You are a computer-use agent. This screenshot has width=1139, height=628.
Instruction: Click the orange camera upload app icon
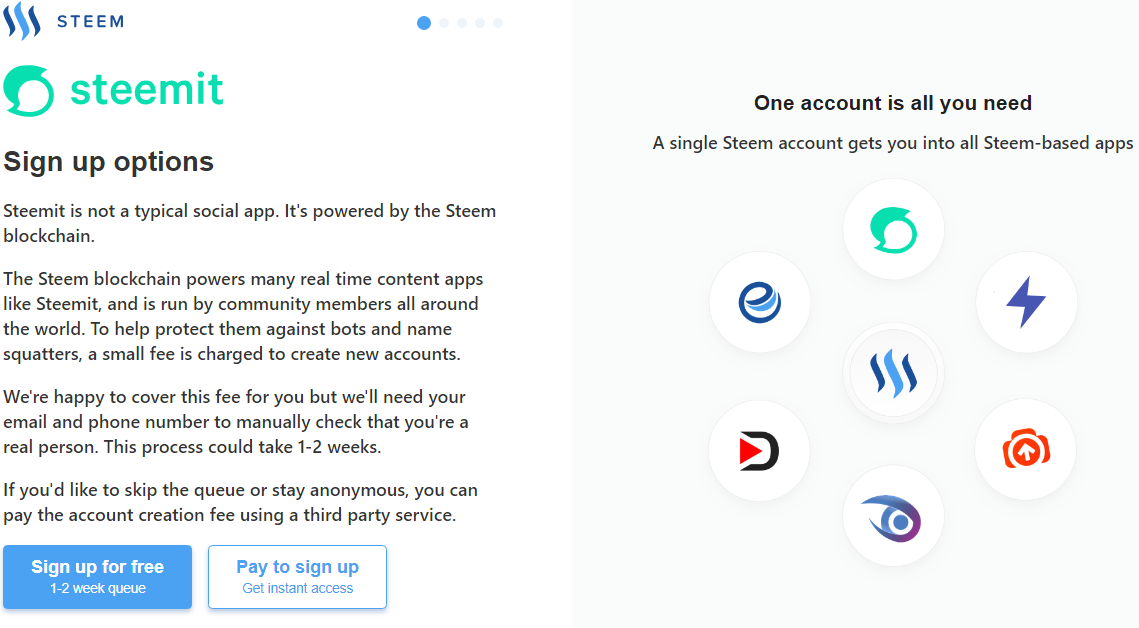click(1026, 450)
